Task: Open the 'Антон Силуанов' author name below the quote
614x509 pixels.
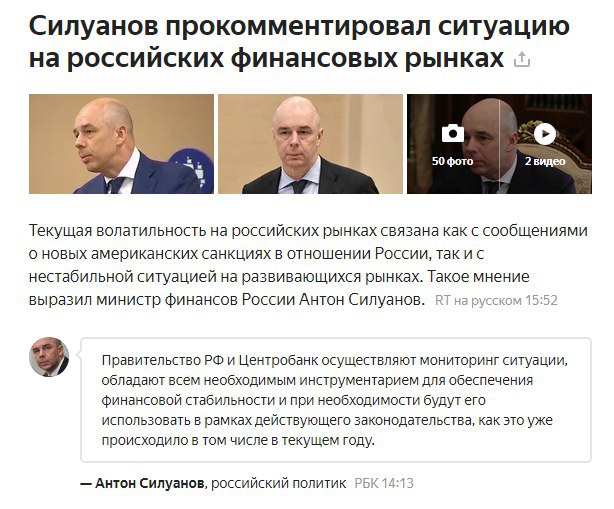Action: (x=150, y=483)
